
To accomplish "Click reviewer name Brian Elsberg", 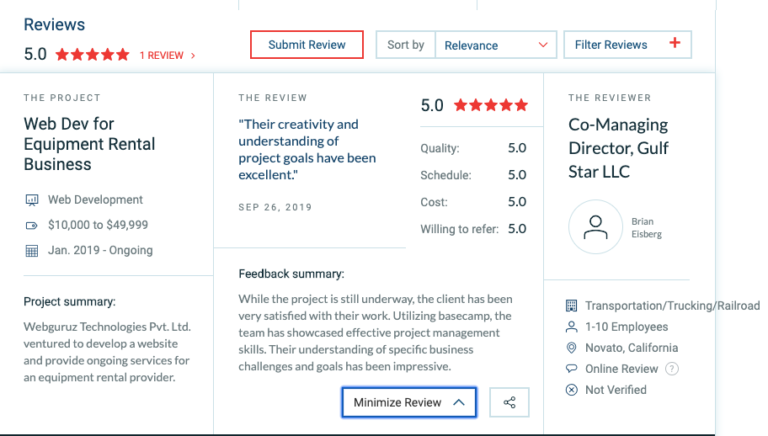I will (647, 228).
